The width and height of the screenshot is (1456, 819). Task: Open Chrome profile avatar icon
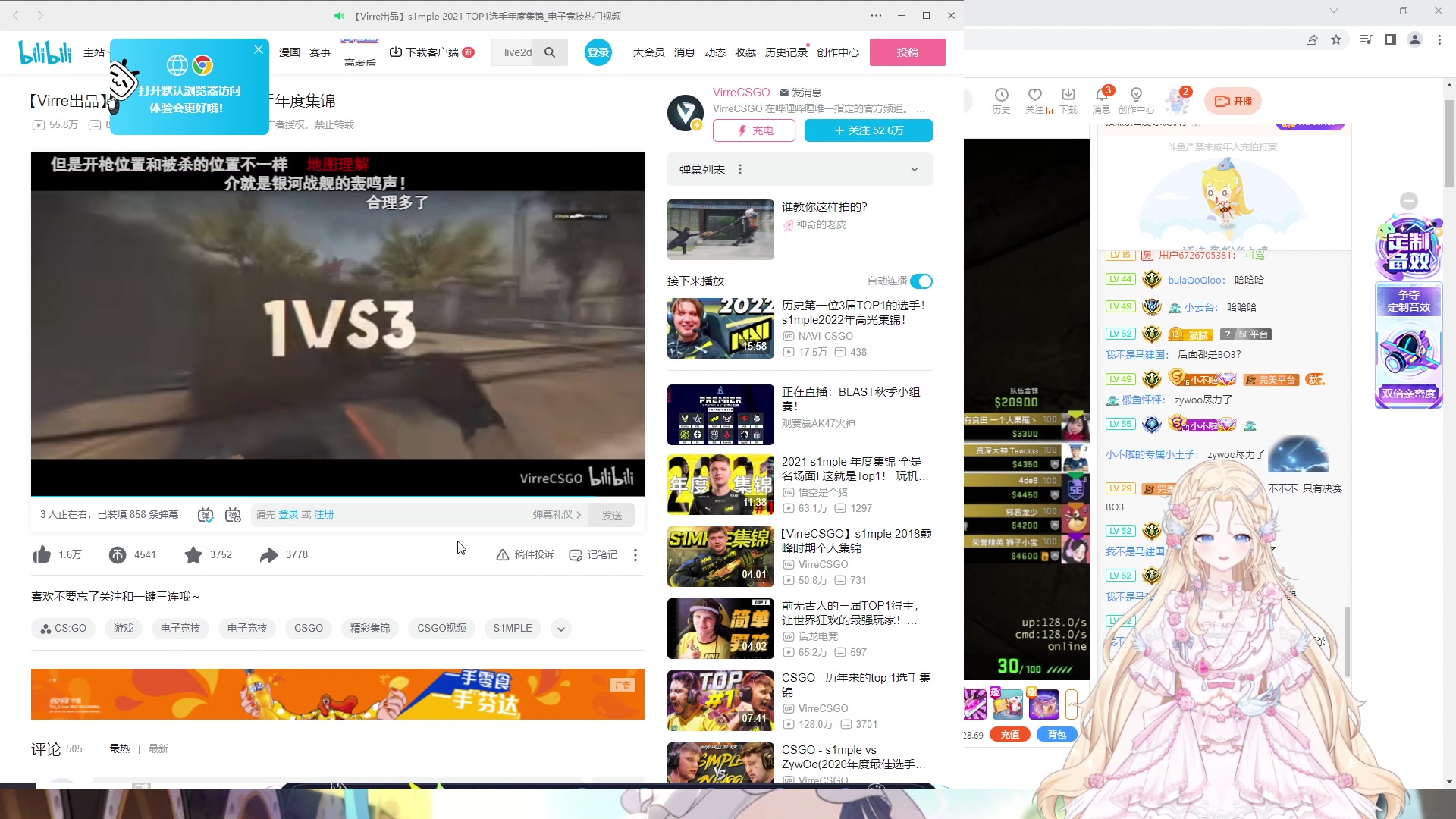click(x=1414, y=39)
